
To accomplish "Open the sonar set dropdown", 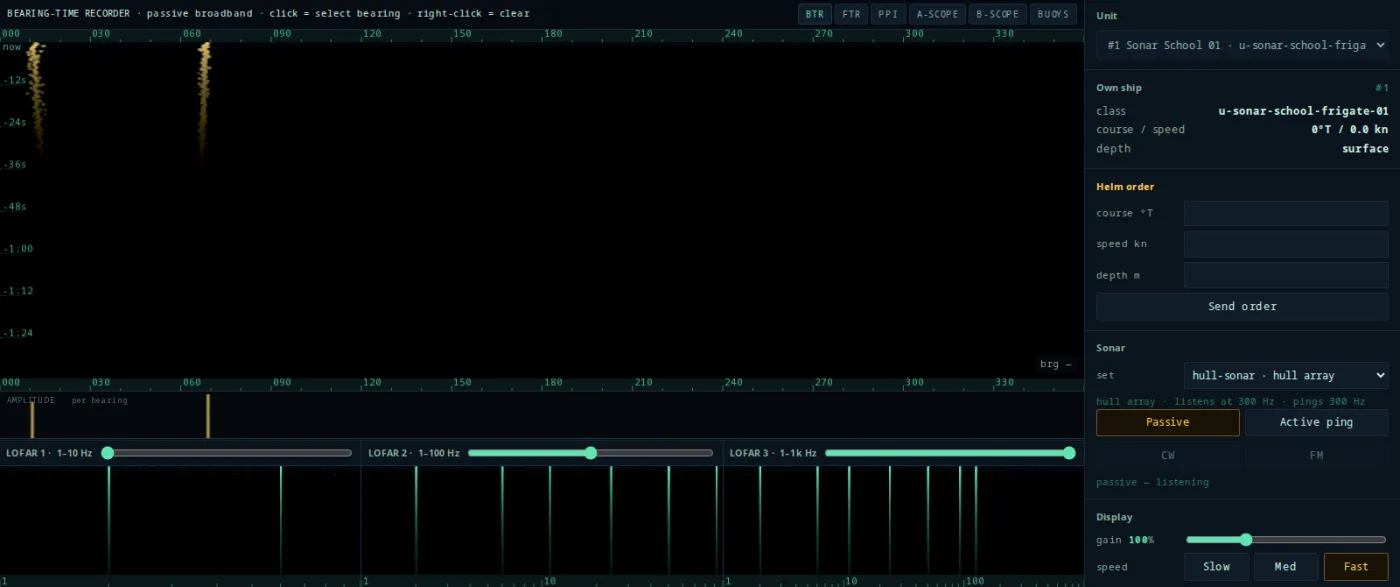I will click(1286, 375).
